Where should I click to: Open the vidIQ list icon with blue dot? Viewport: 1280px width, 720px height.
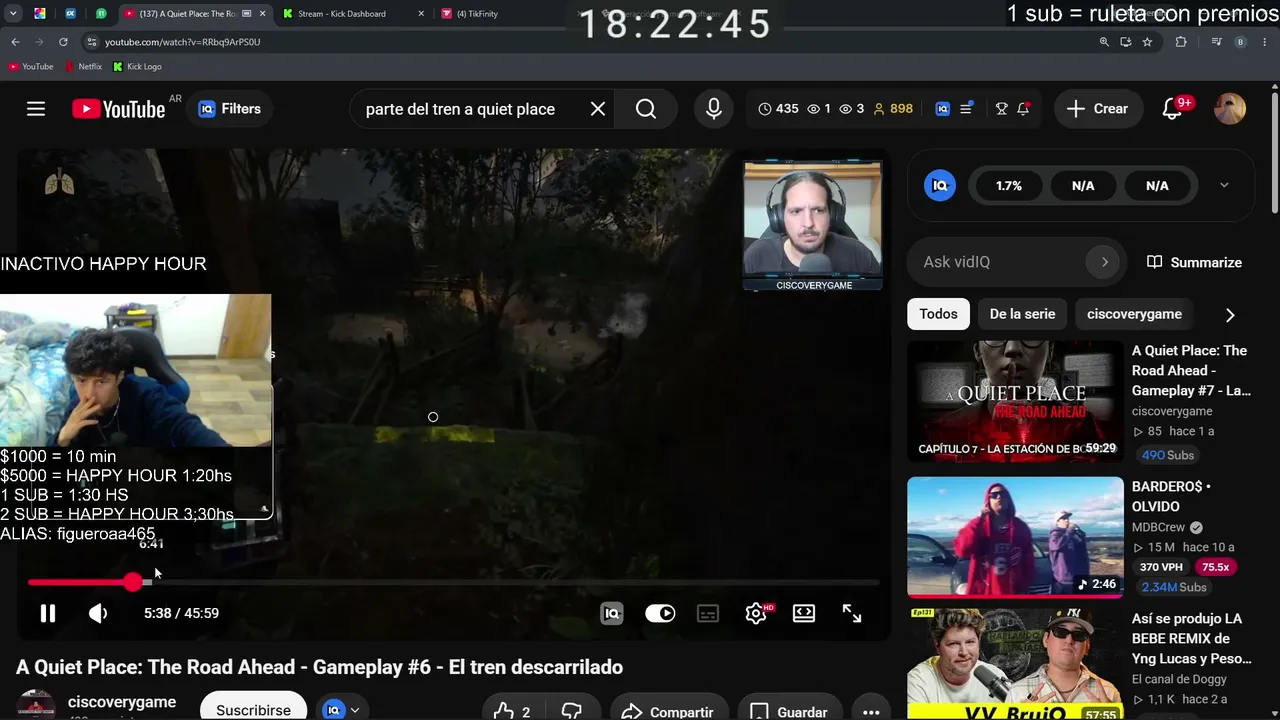(x=966, y=109)
